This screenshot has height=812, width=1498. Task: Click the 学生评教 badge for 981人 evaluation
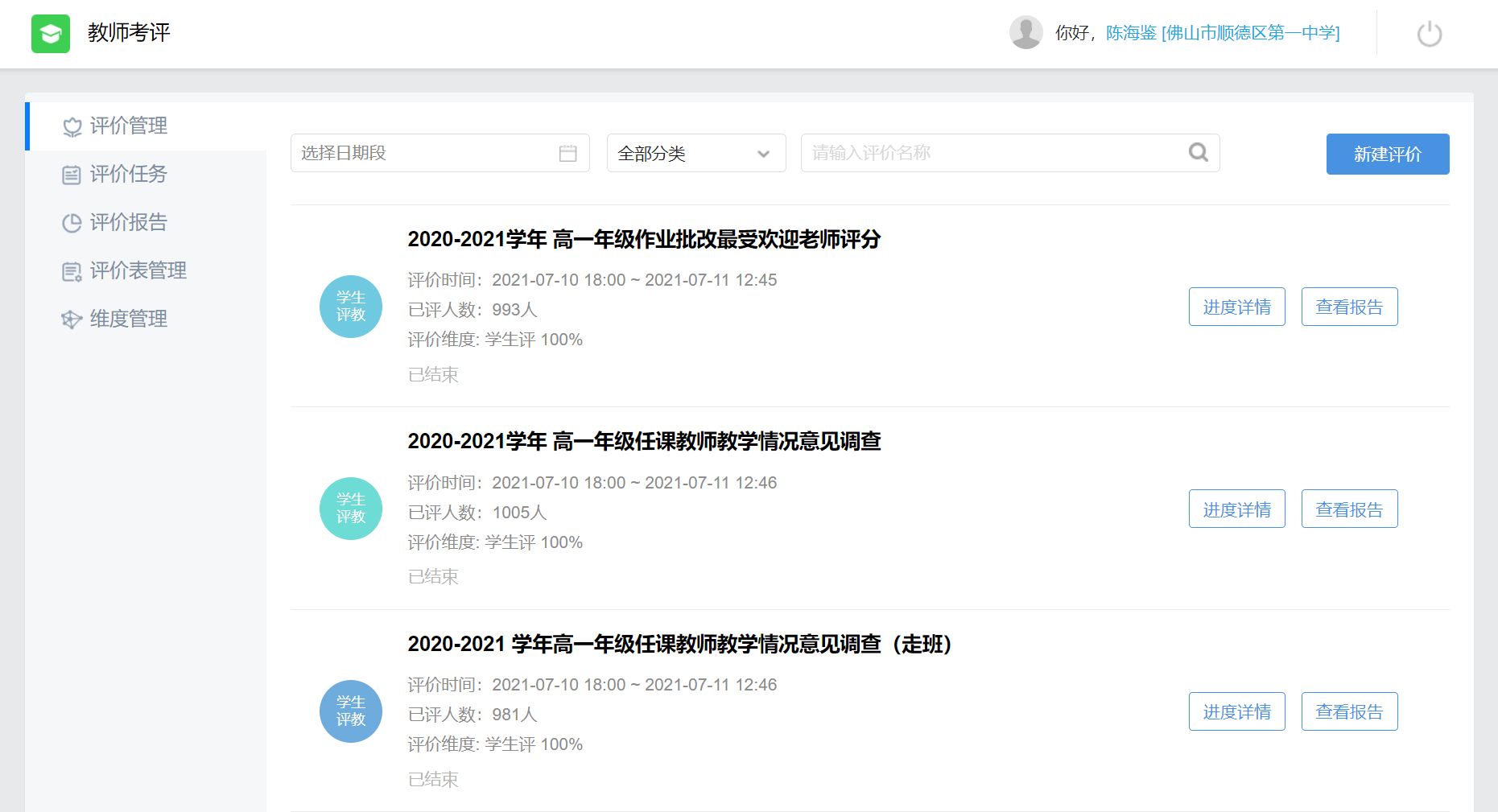[351, 711]
